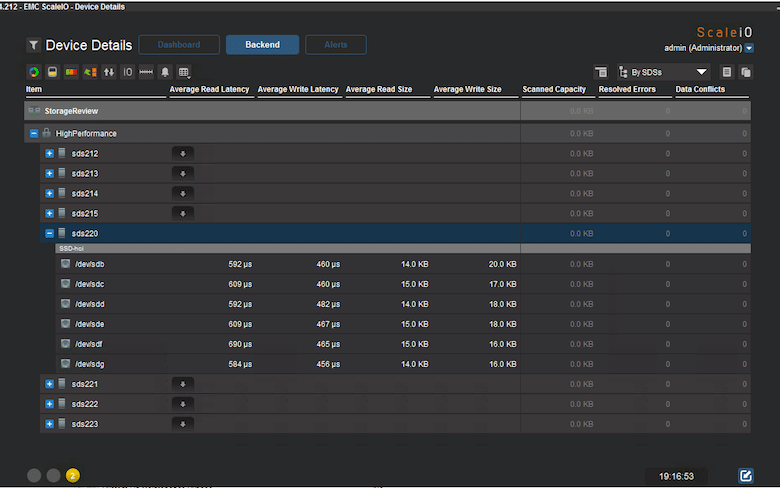Select the /dev/sdb device row
Screen dimensions: 780x488
point(403,264)
